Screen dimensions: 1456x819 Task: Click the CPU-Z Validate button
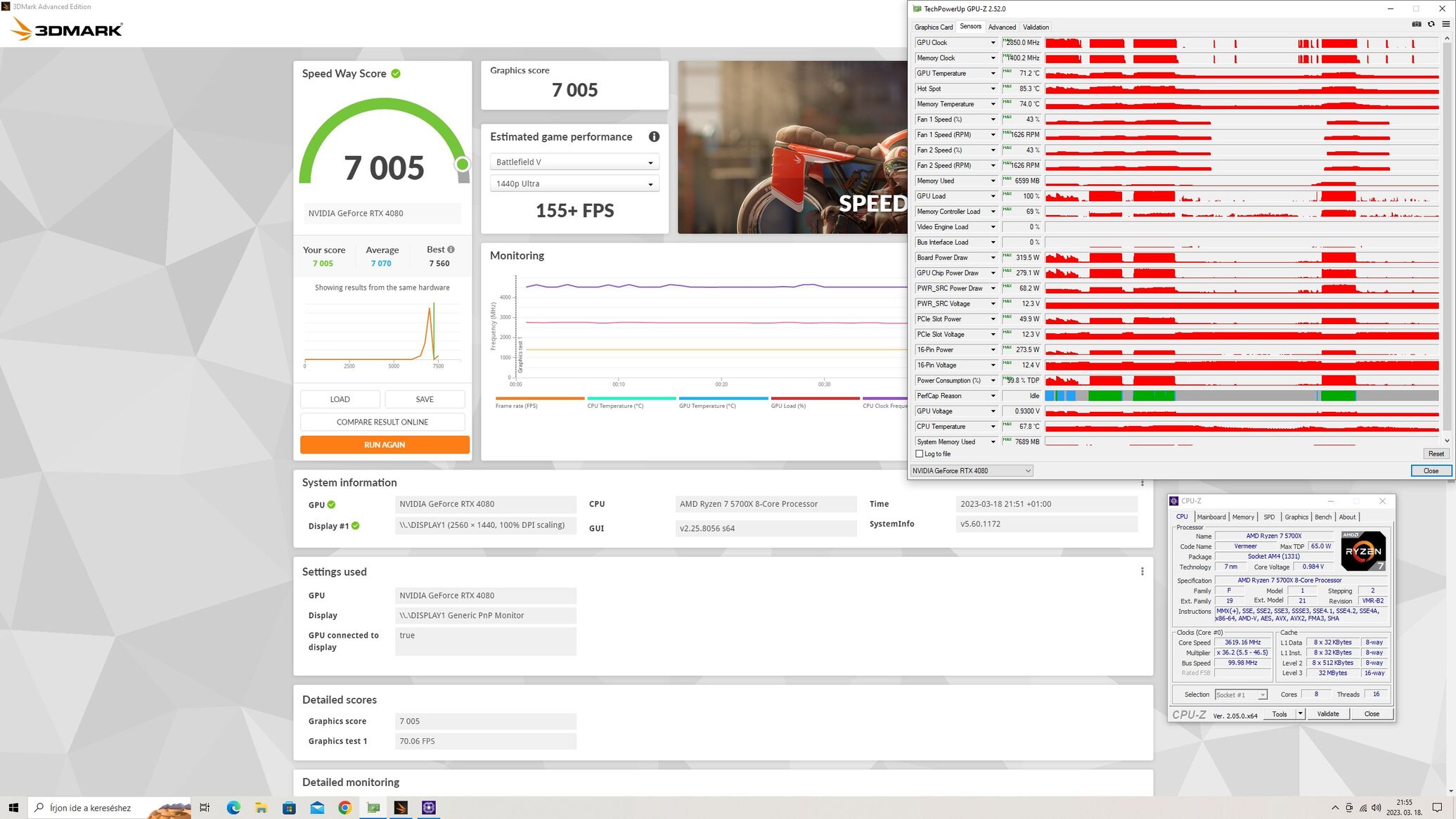tap(1327, 714)
